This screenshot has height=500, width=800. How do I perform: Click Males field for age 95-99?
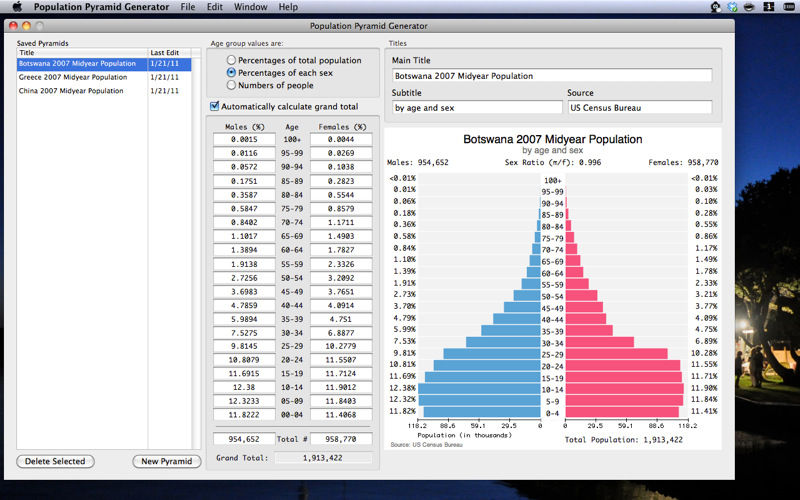click(x=244, y=153)
